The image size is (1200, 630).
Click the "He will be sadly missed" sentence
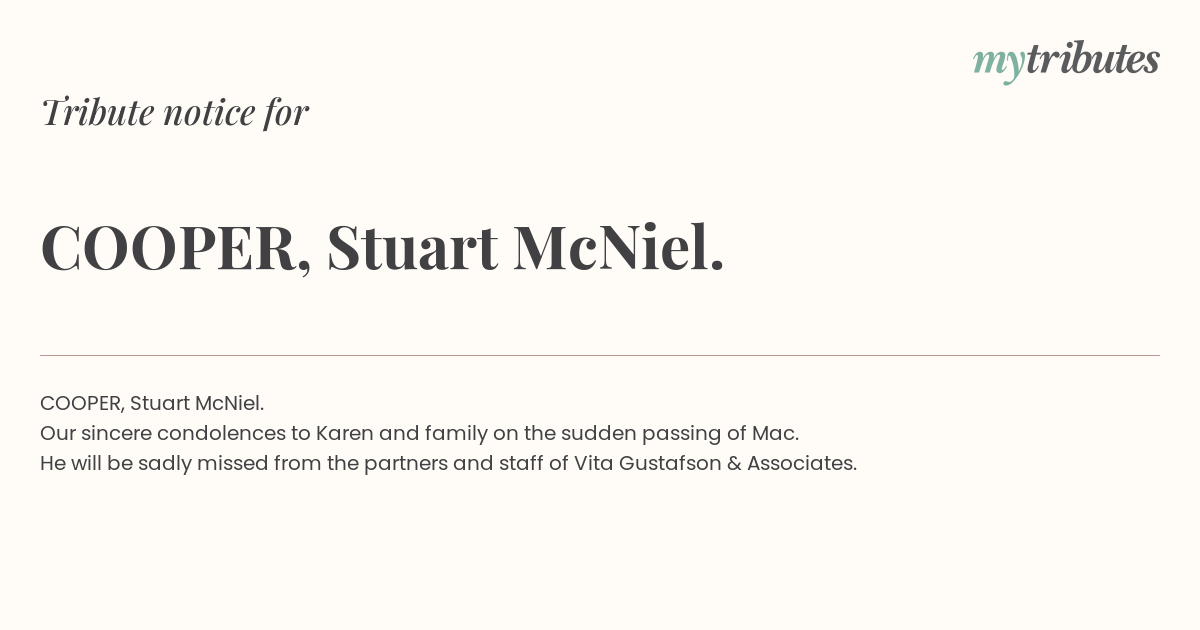[x=448, y=463]
